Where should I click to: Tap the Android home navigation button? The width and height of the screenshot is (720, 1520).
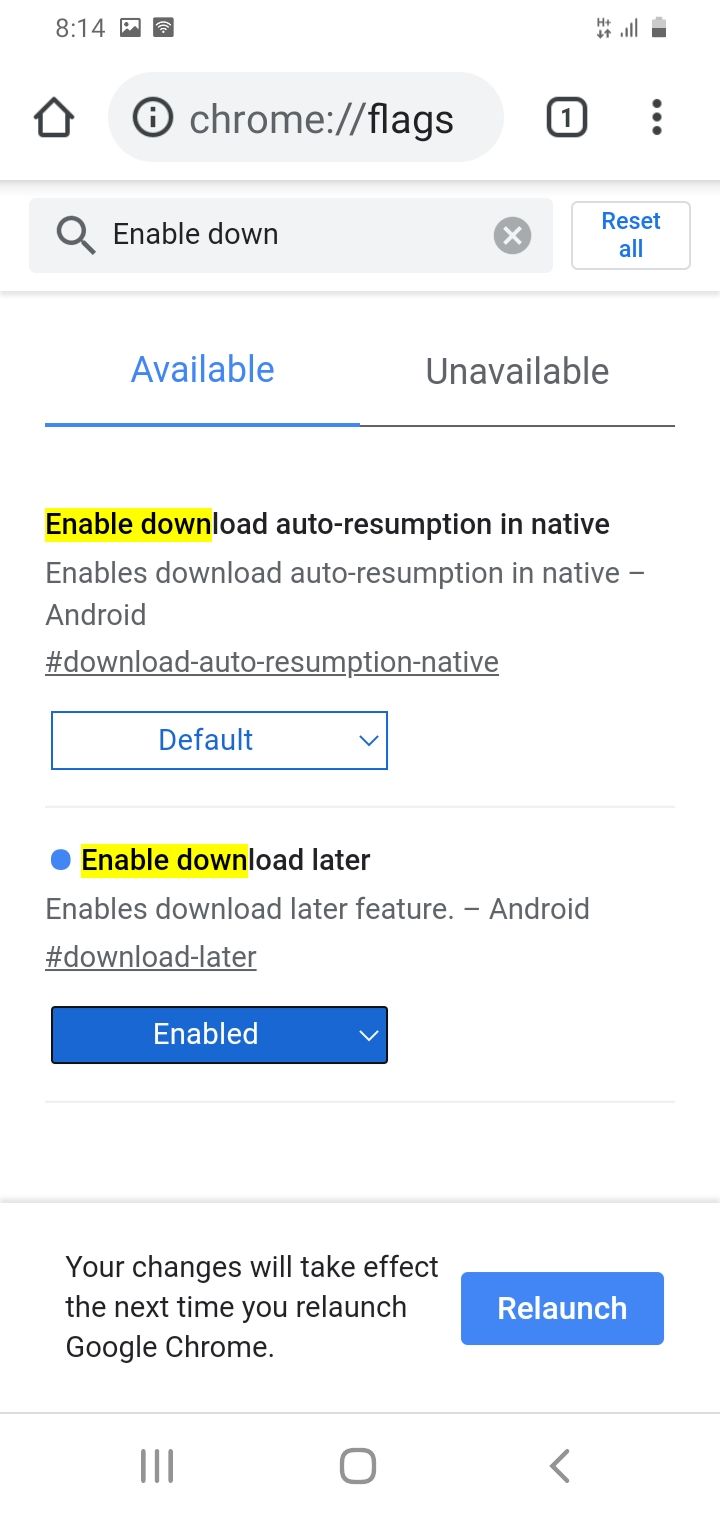[x=357, y=1465]
